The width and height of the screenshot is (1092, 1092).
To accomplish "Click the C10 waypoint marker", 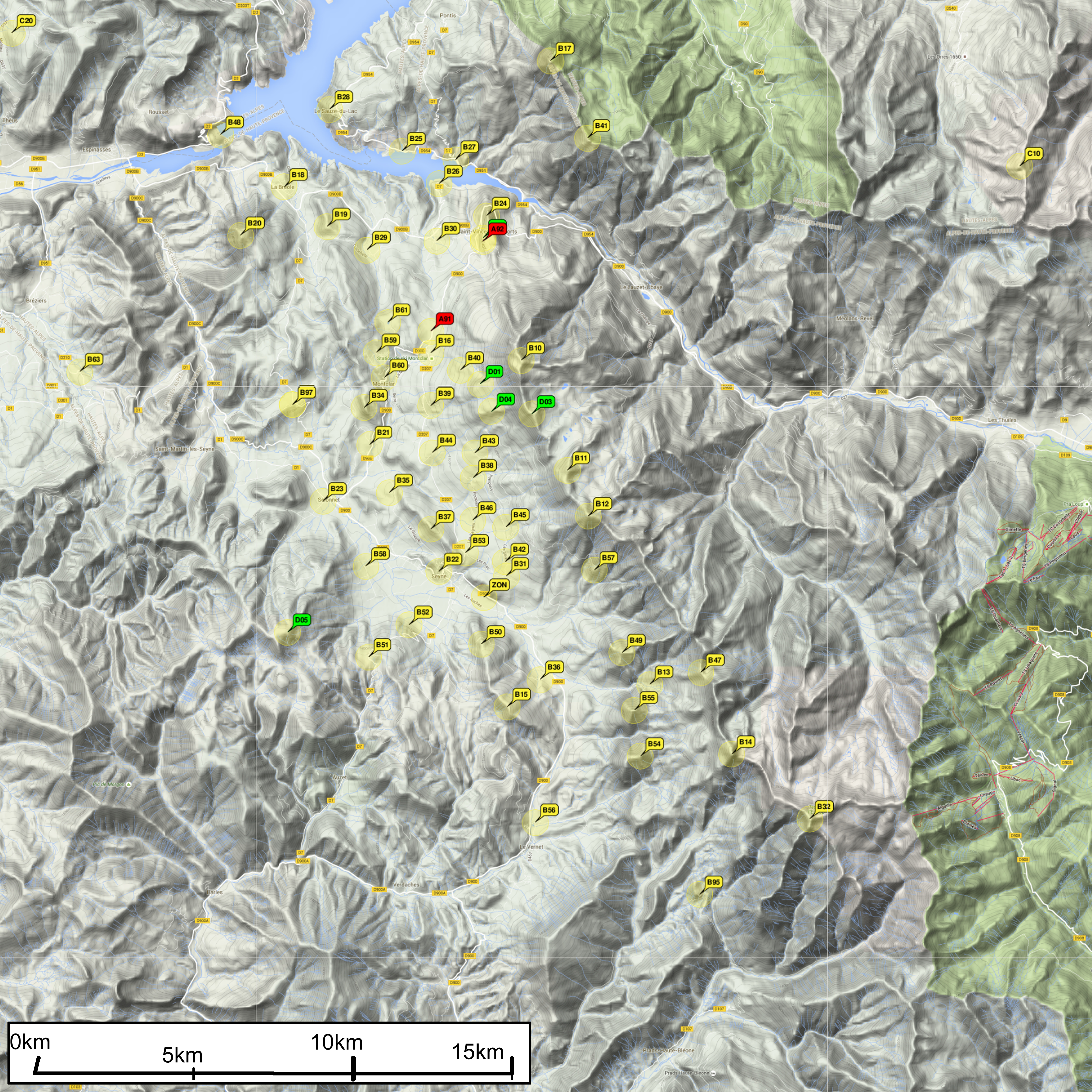I will point(1033,154).
